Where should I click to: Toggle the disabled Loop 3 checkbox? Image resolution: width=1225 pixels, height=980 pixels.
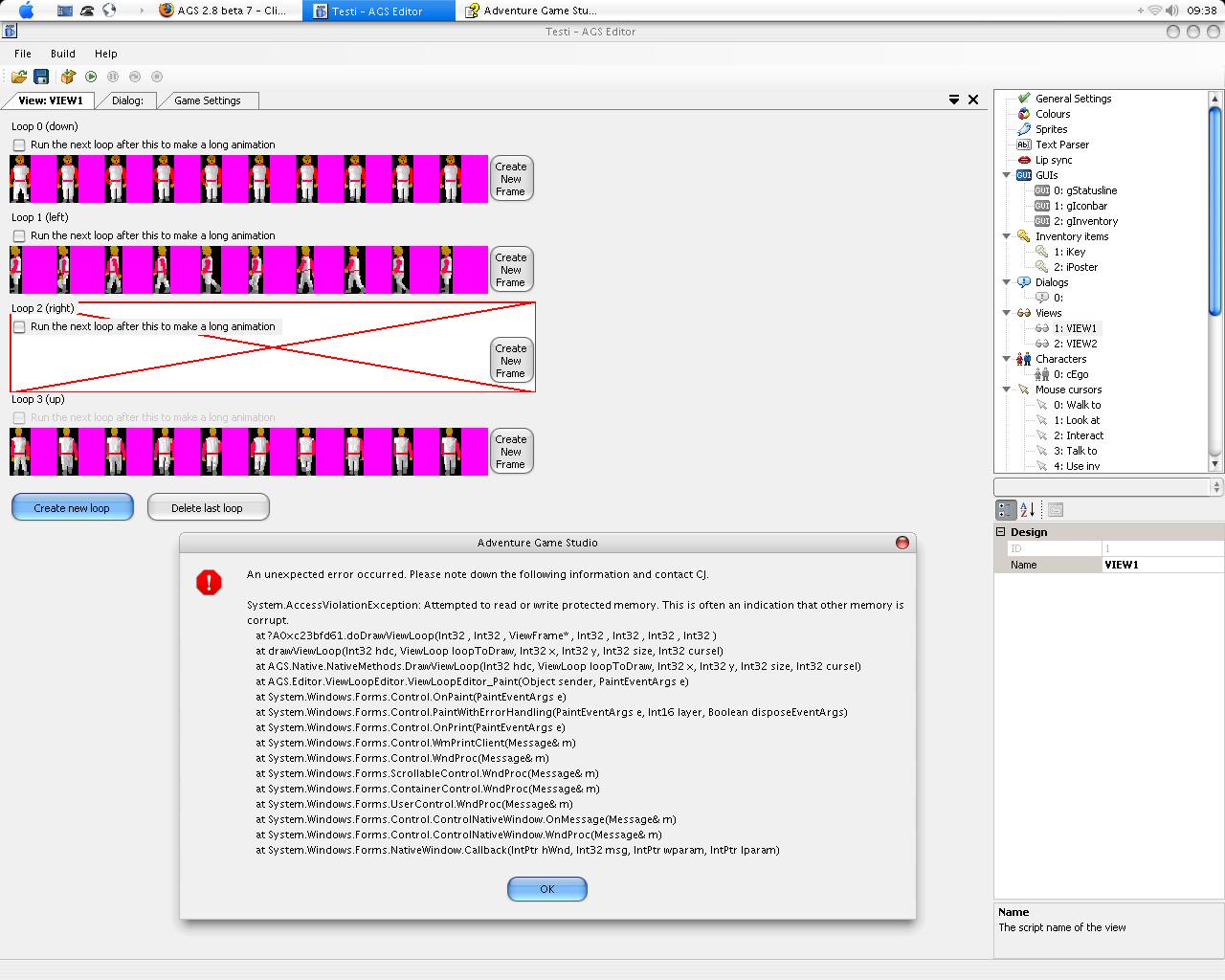pos(19,418)
